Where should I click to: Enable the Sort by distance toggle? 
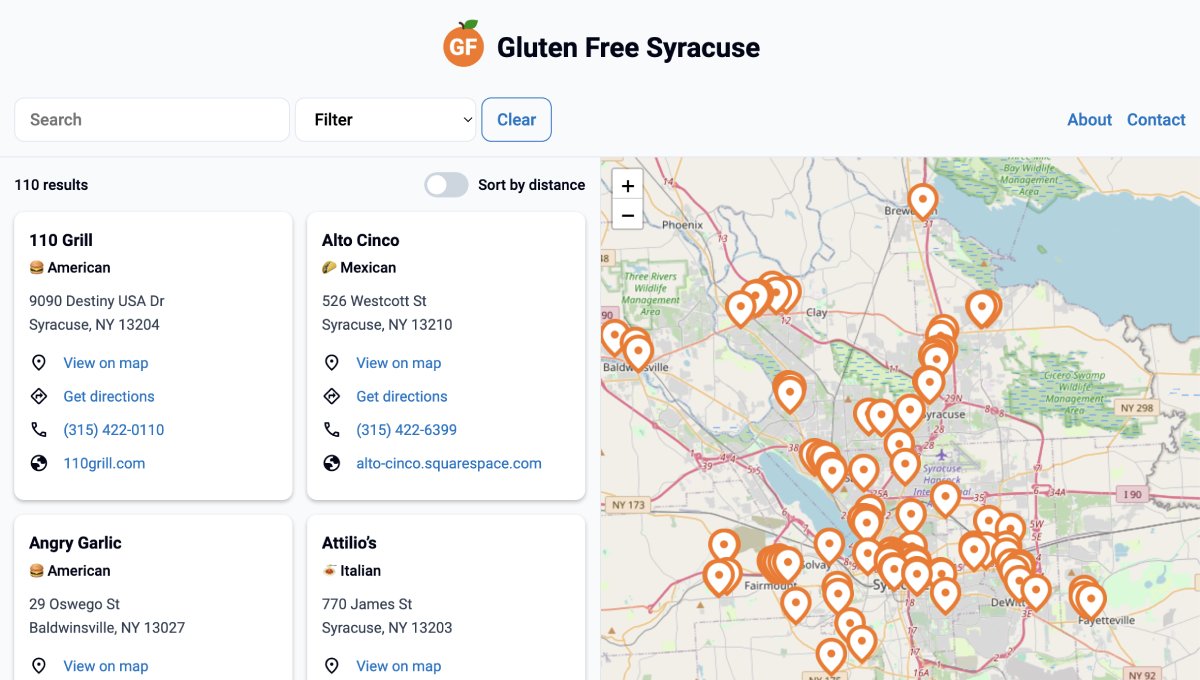click(446, 185)
